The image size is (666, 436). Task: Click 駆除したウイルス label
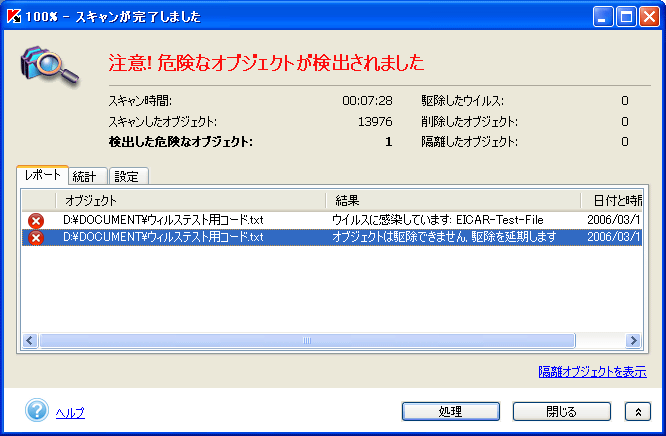(463, 101)
